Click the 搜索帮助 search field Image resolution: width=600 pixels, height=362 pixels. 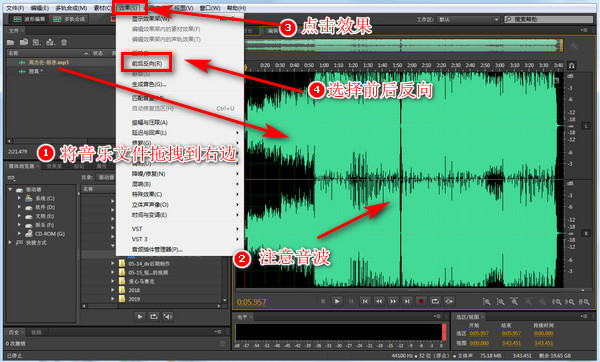click(x=548, y=19)
